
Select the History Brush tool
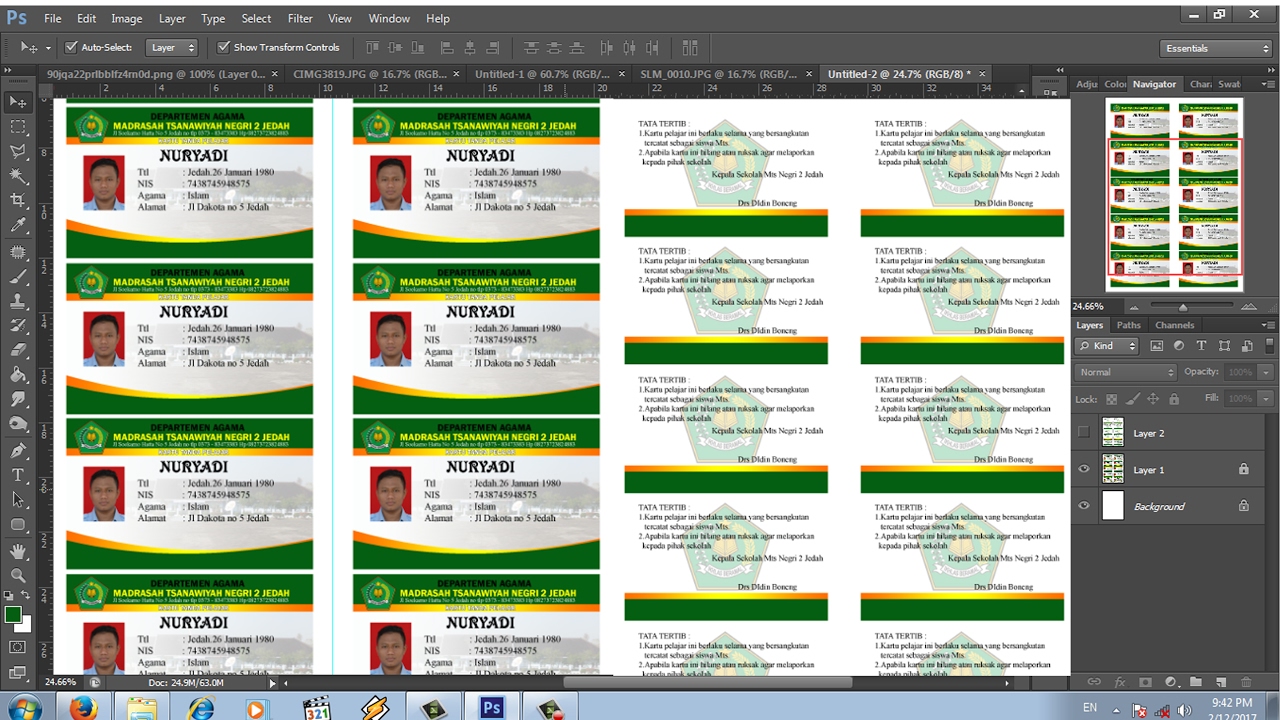[x=18, y=326]
